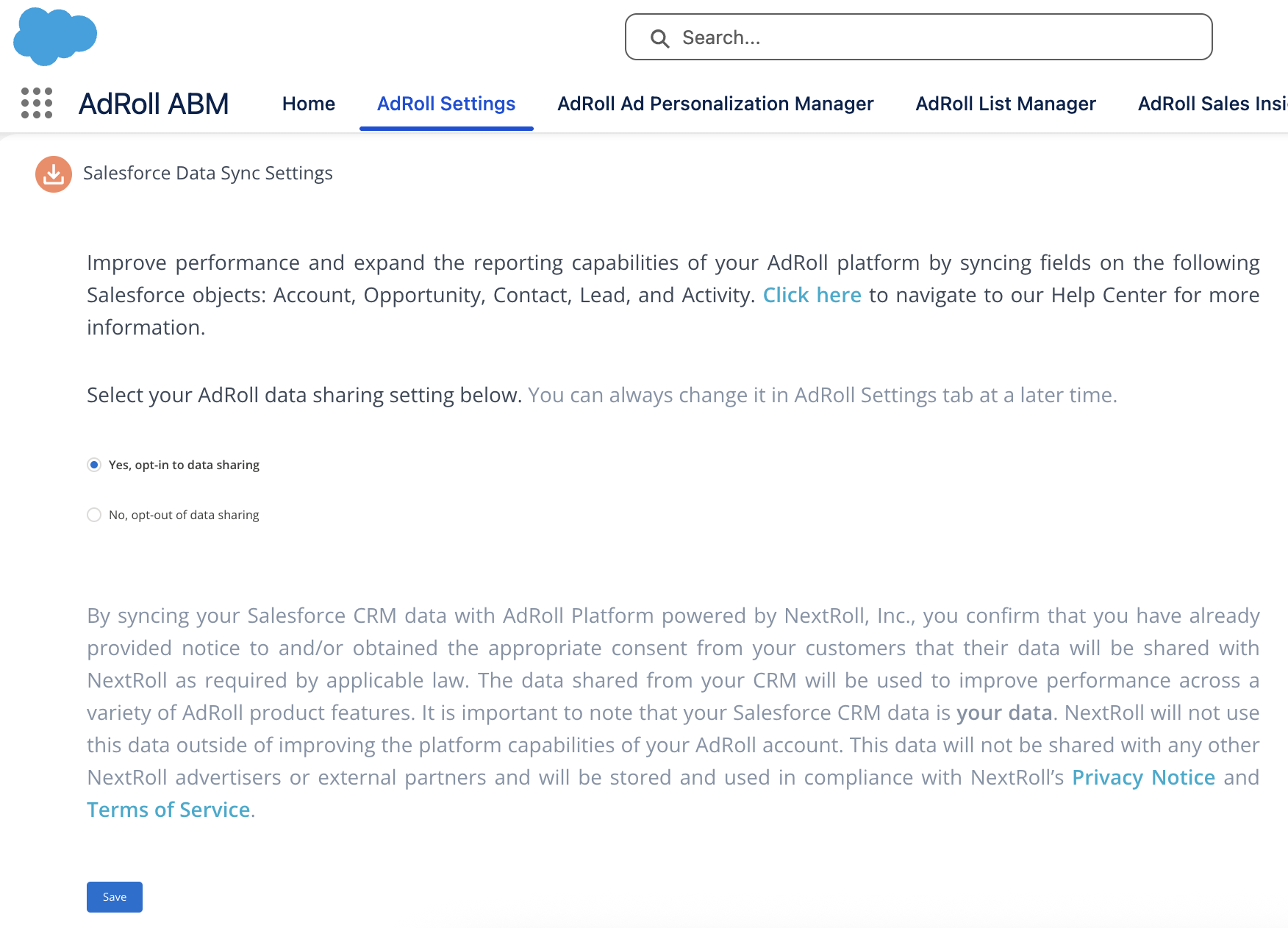This screenshot has height=928, width=1288.
Task: Switch to the AdRoll Settings tab
Action: 446,104
